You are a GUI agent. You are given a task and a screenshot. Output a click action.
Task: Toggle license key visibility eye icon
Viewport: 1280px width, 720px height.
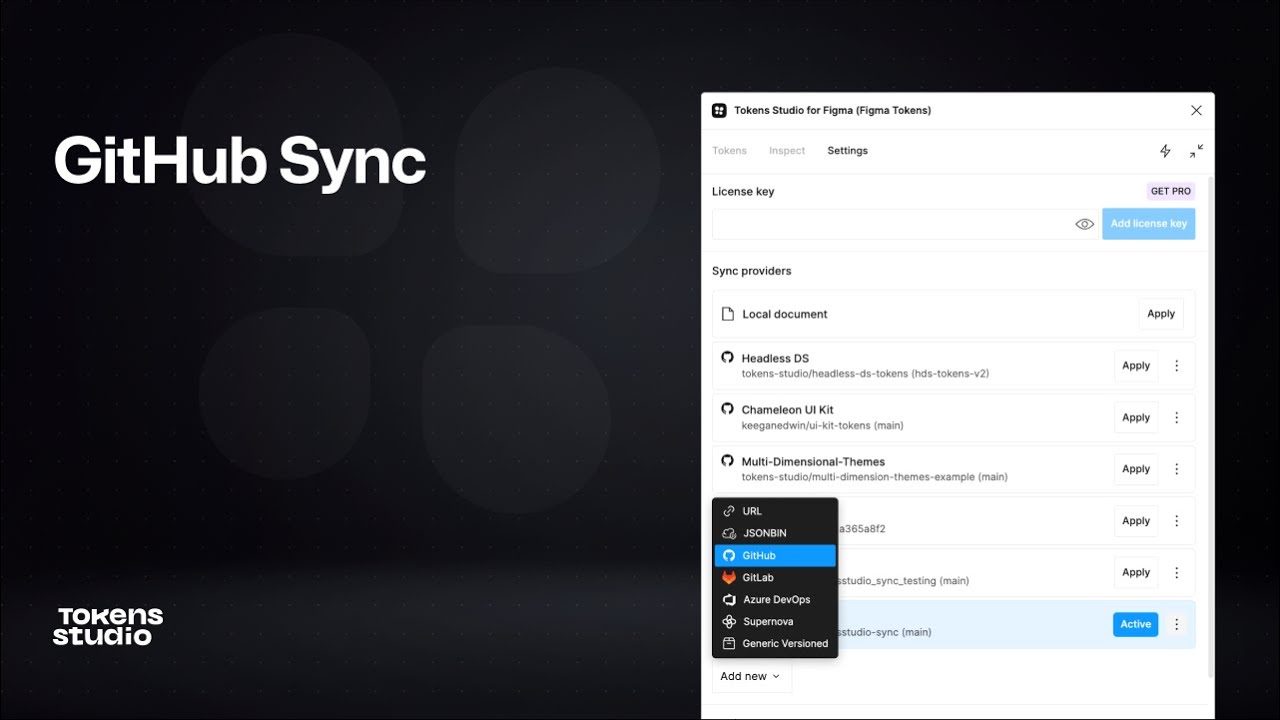click(x=1085, y=224)
